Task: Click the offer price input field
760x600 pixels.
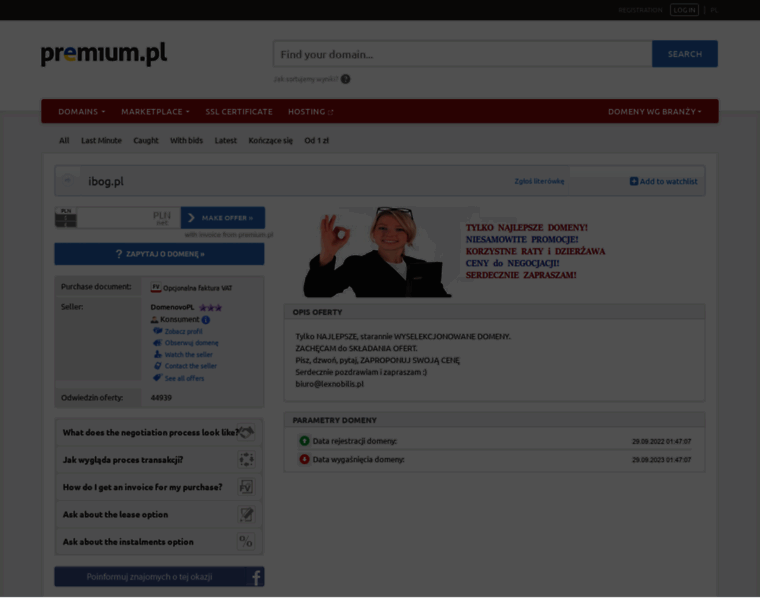Action: (128, 218)
